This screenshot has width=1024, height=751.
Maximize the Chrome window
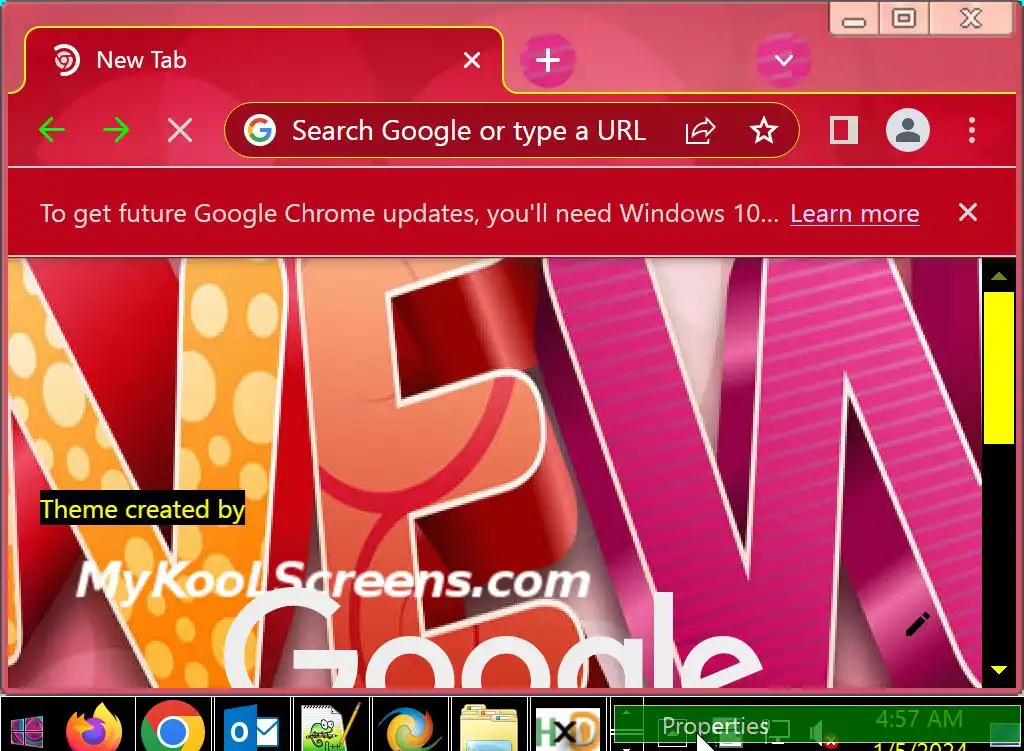tap(903, 18)
